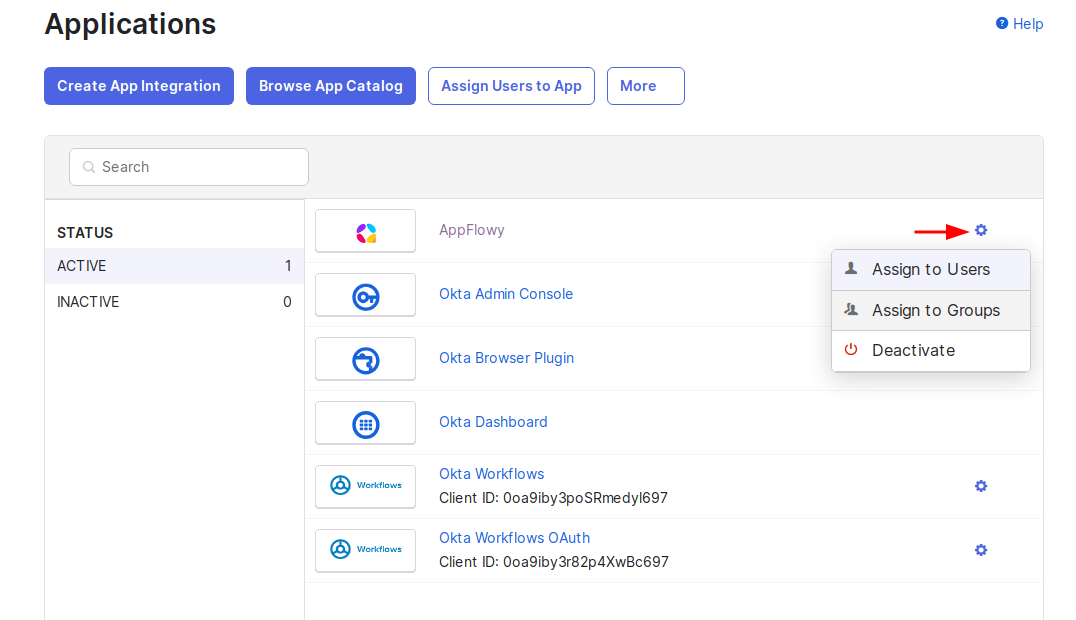Click the Okta Browser Plugin logo icon

pyautogui.click(x=366, y=360)
